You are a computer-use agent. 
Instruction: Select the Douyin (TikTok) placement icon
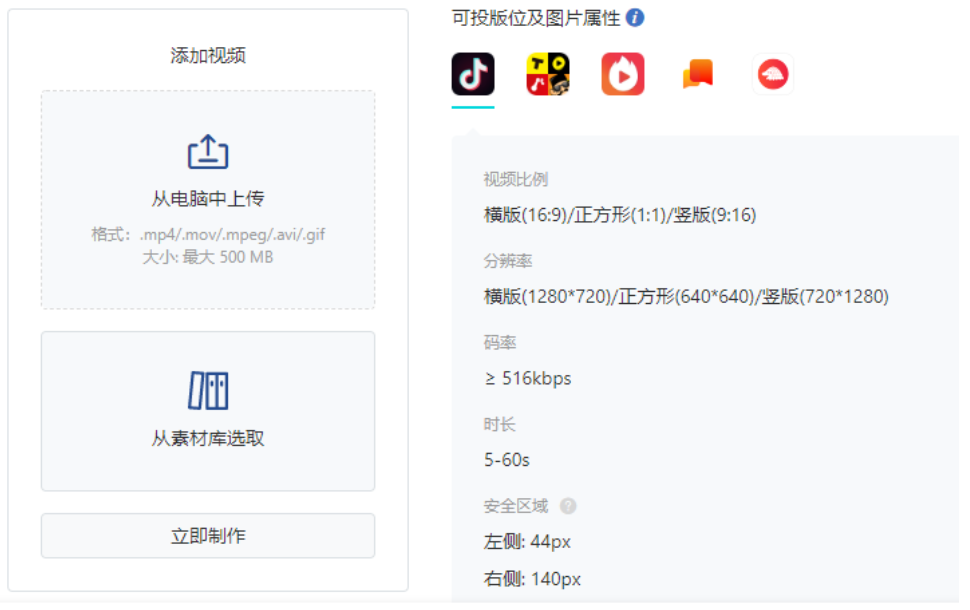473,74
